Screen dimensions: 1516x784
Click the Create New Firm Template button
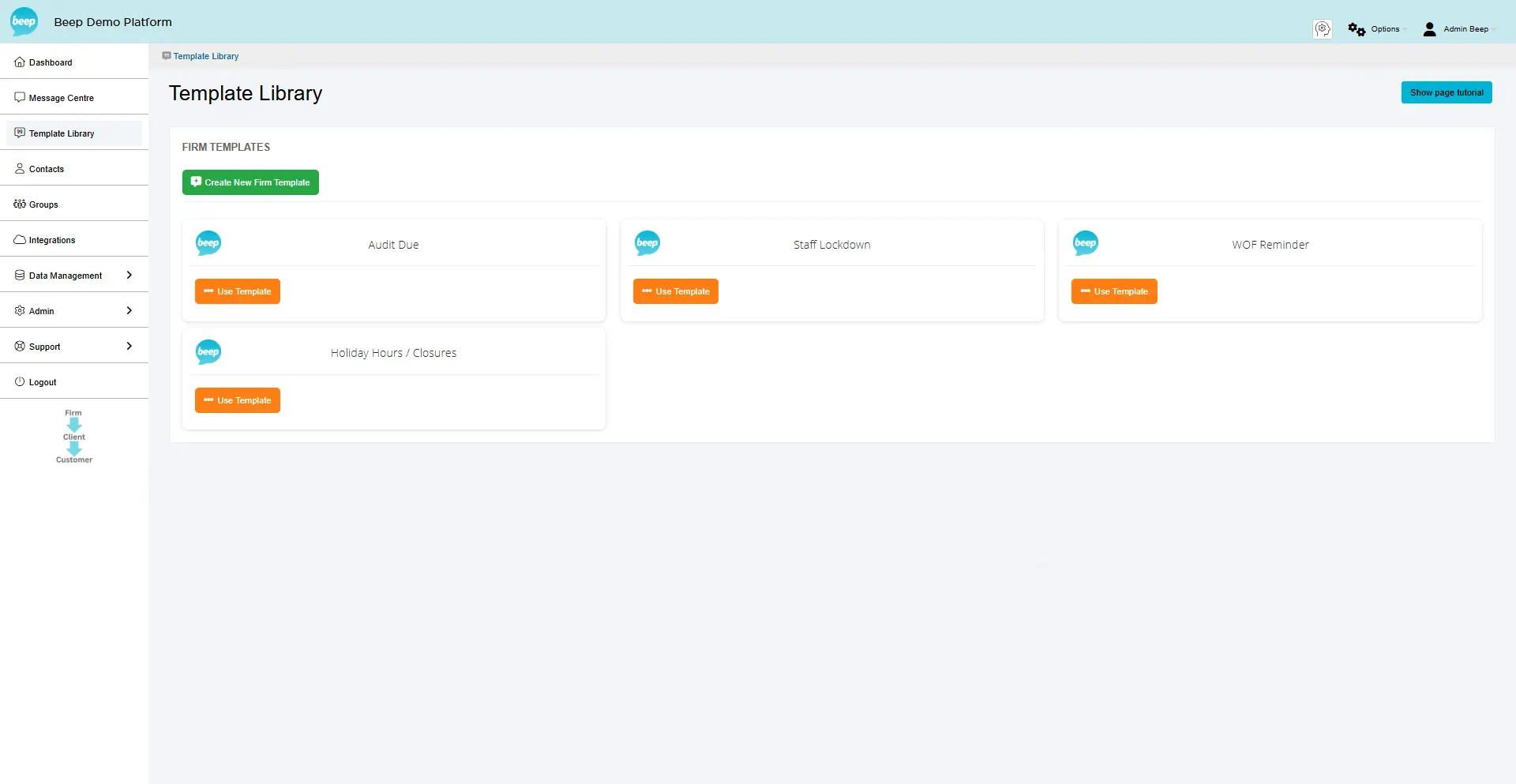(250, 182)
